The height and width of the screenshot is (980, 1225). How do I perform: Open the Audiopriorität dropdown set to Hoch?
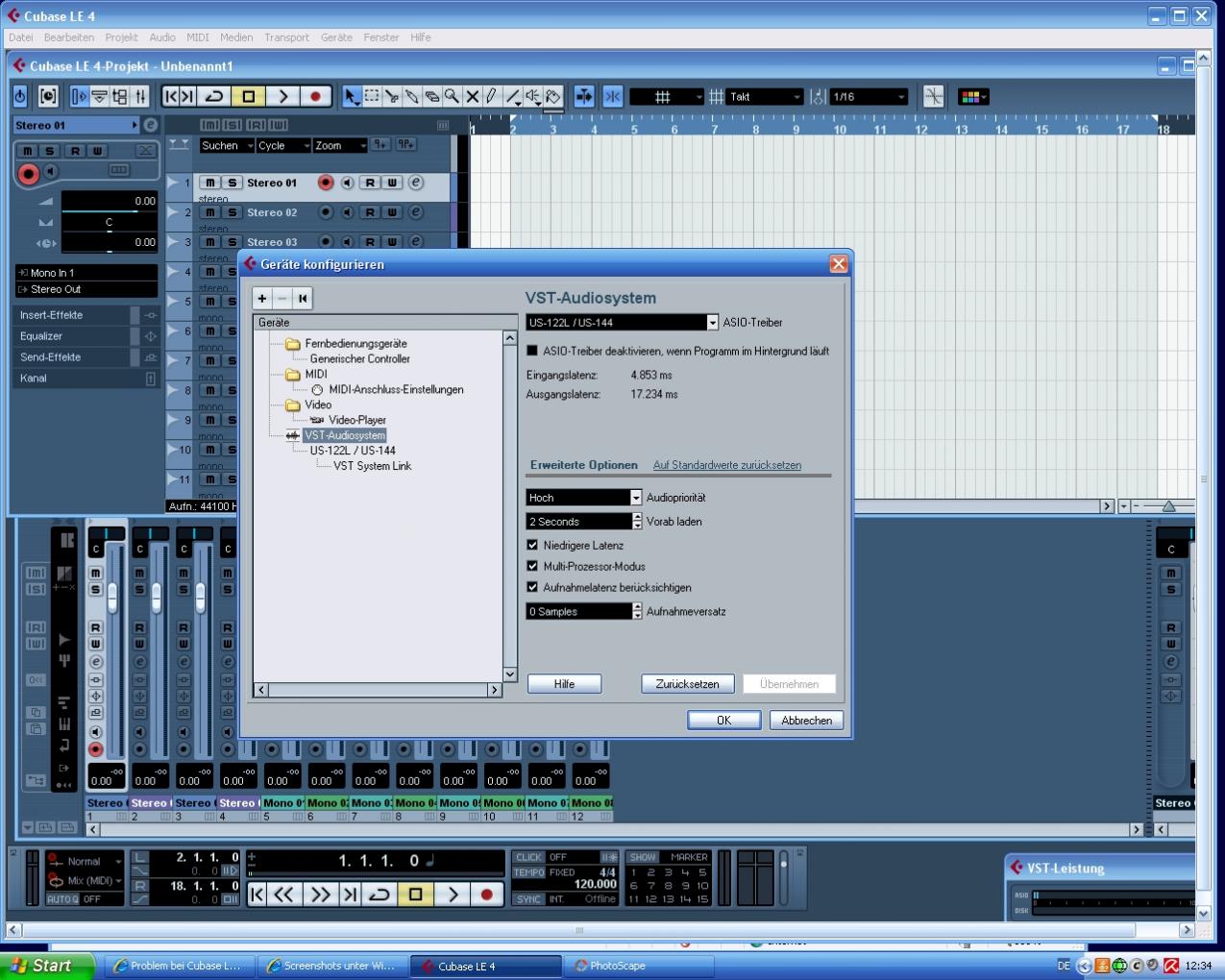(635, 498)
